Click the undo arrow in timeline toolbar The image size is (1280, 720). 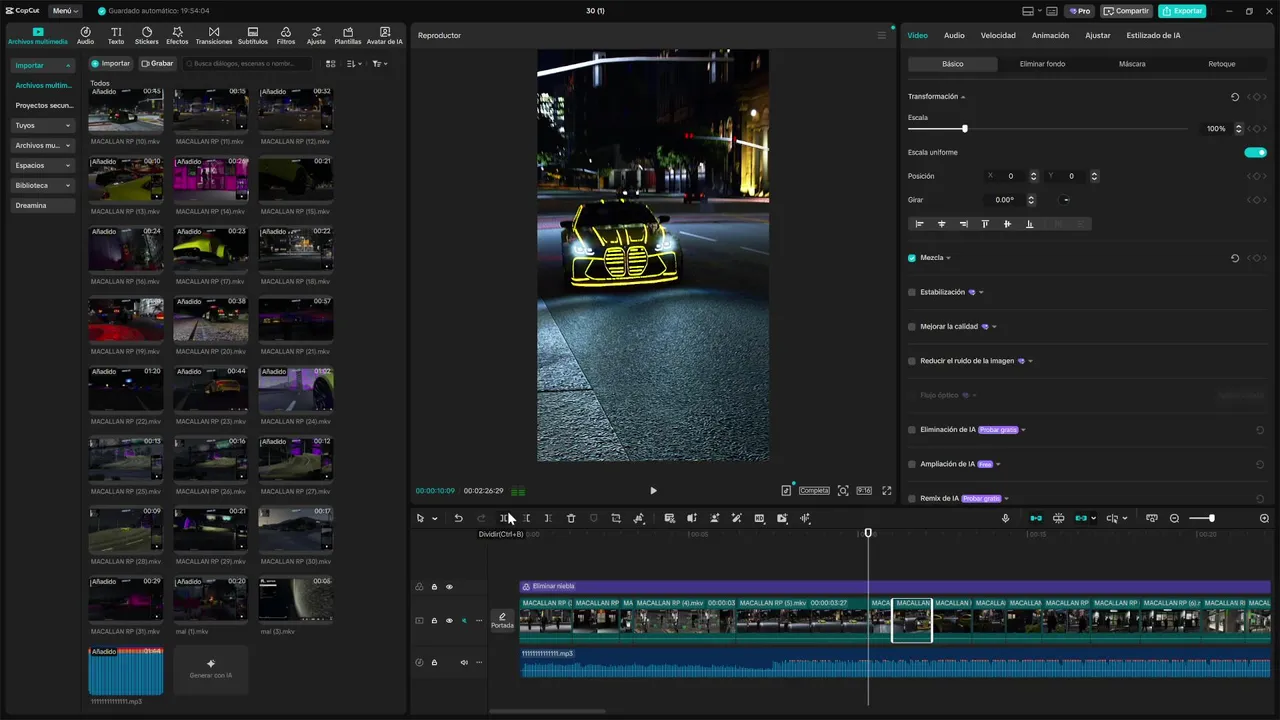click(x=458, y=518)
